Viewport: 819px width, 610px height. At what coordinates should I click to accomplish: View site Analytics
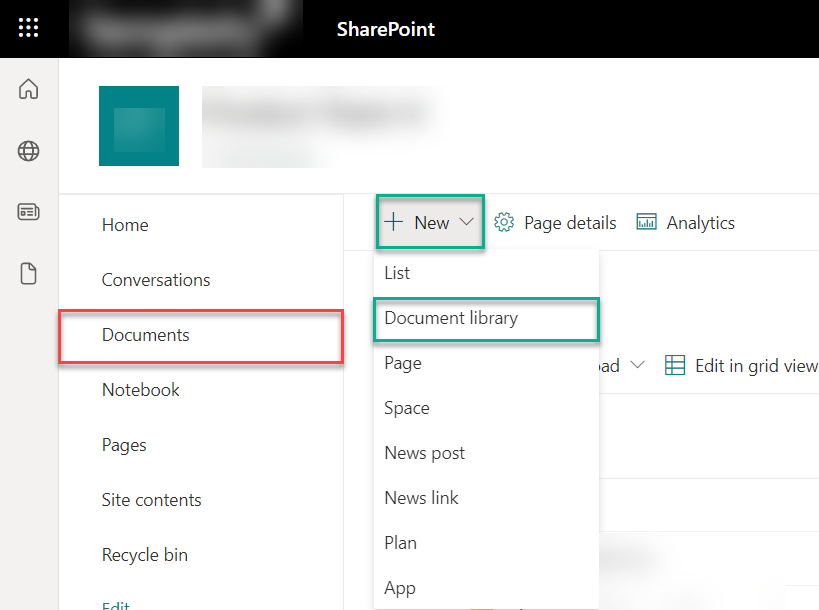pyautogui.click(x=685, y=222)
